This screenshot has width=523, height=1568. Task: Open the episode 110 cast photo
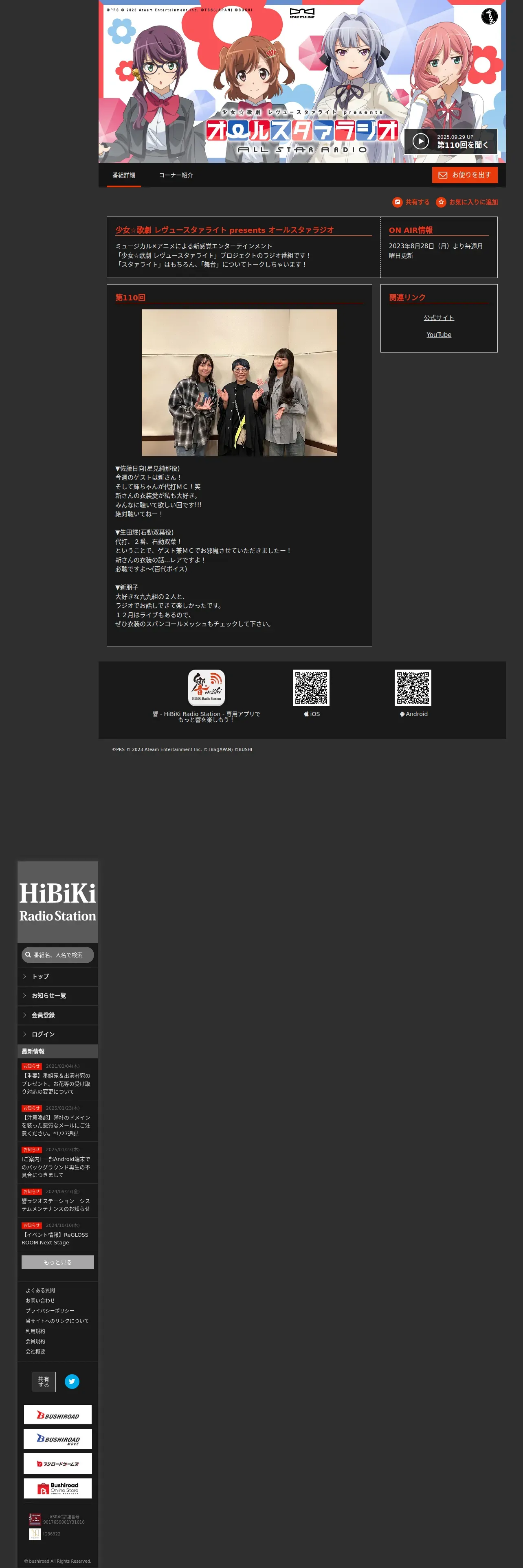(x=239, y=383)
